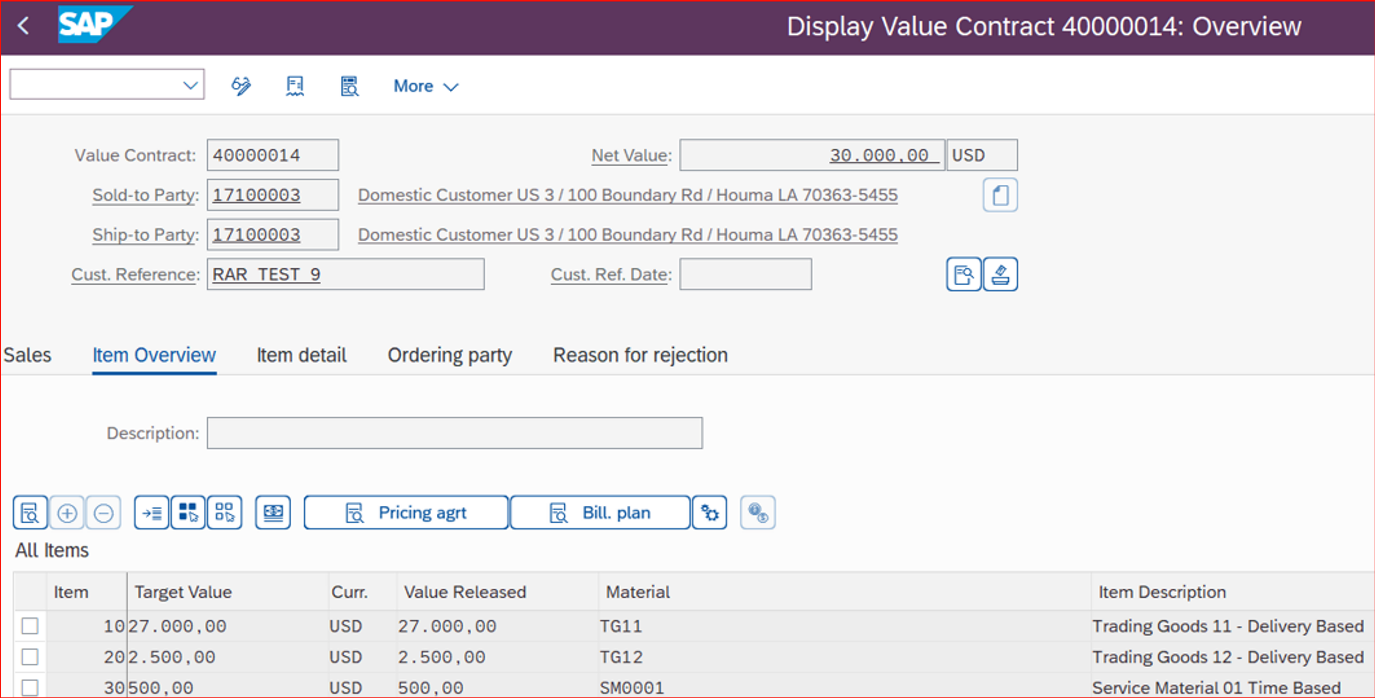Check the box for item 30

coord(30,687)
